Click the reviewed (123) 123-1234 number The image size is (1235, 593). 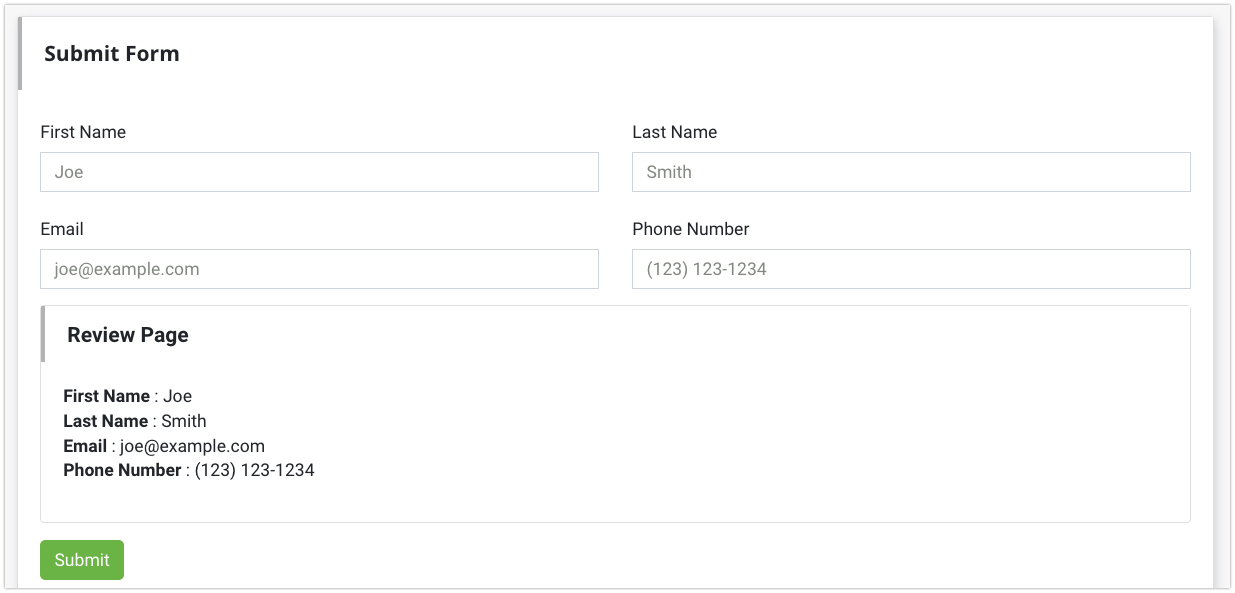pos(254,470)
